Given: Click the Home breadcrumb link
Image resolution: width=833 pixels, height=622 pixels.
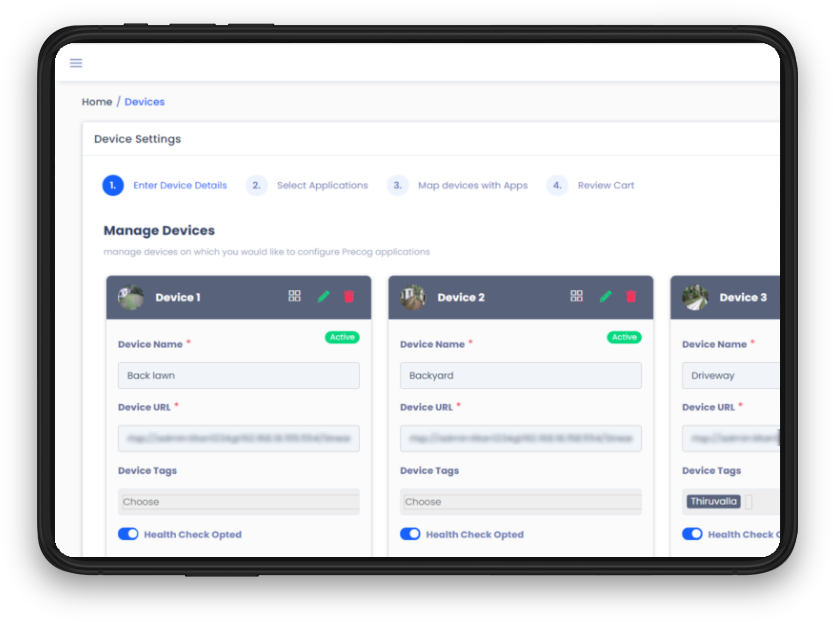Looking at the screenshot, I should pyautogui.click(x=97, y=102).
